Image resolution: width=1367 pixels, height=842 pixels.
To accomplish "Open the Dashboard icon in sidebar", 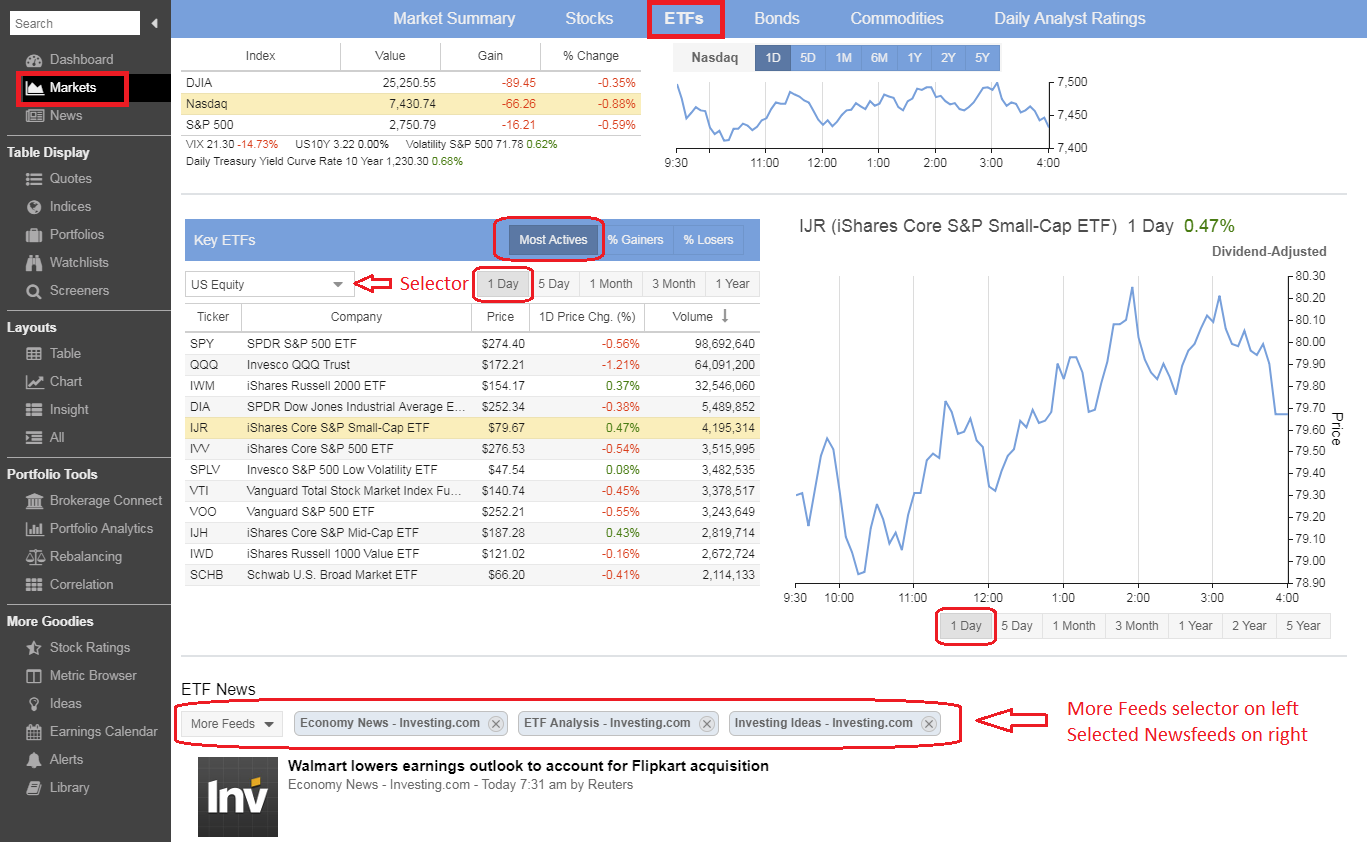I will (x=34, y=60).
